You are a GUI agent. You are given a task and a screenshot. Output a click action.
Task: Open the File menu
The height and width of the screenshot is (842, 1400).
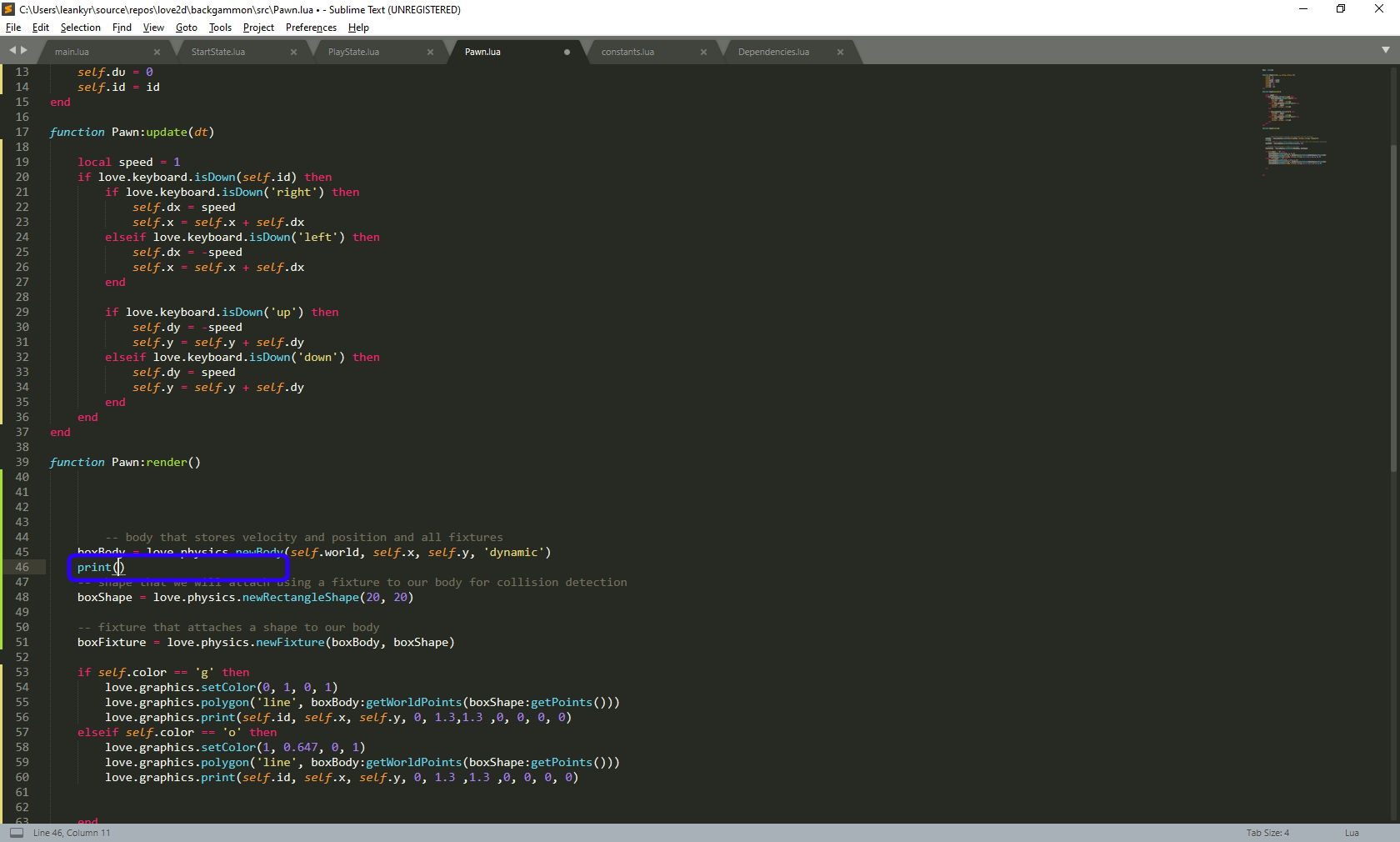(13, 28)
